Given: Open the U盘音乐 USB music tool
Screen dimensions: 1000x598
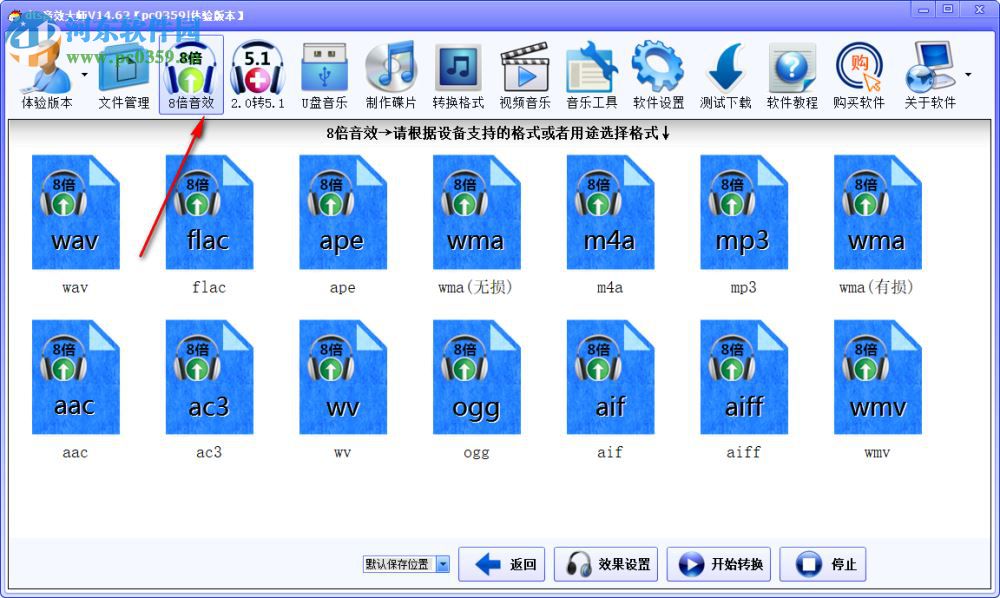Looking at the screenshot, I should point(323,72).
